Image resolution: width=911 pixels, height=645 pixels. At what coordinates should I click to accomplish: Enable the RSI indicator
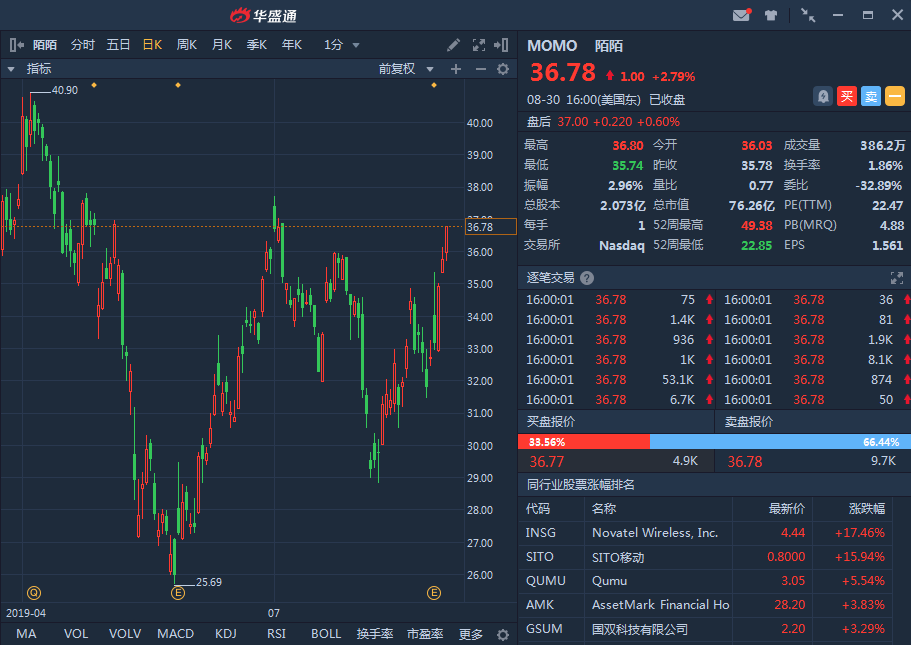coord(277,634)
